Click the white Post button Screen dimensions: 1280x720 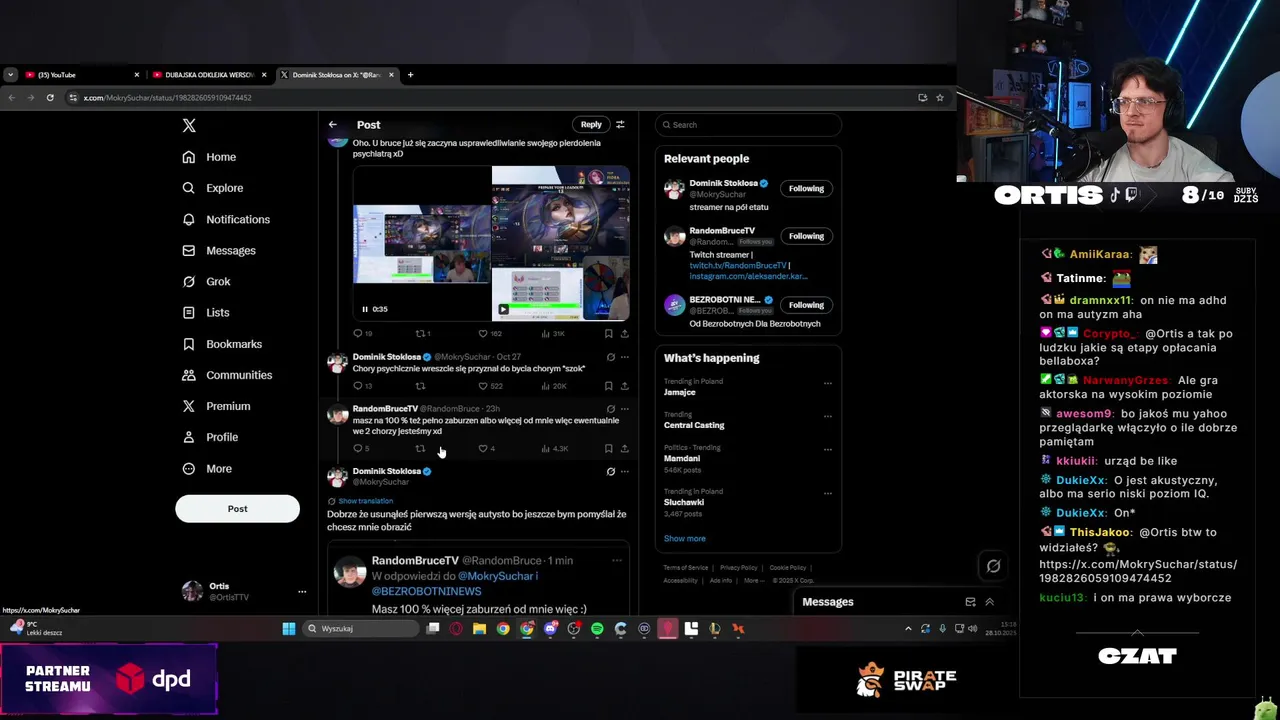click(237, 508)
